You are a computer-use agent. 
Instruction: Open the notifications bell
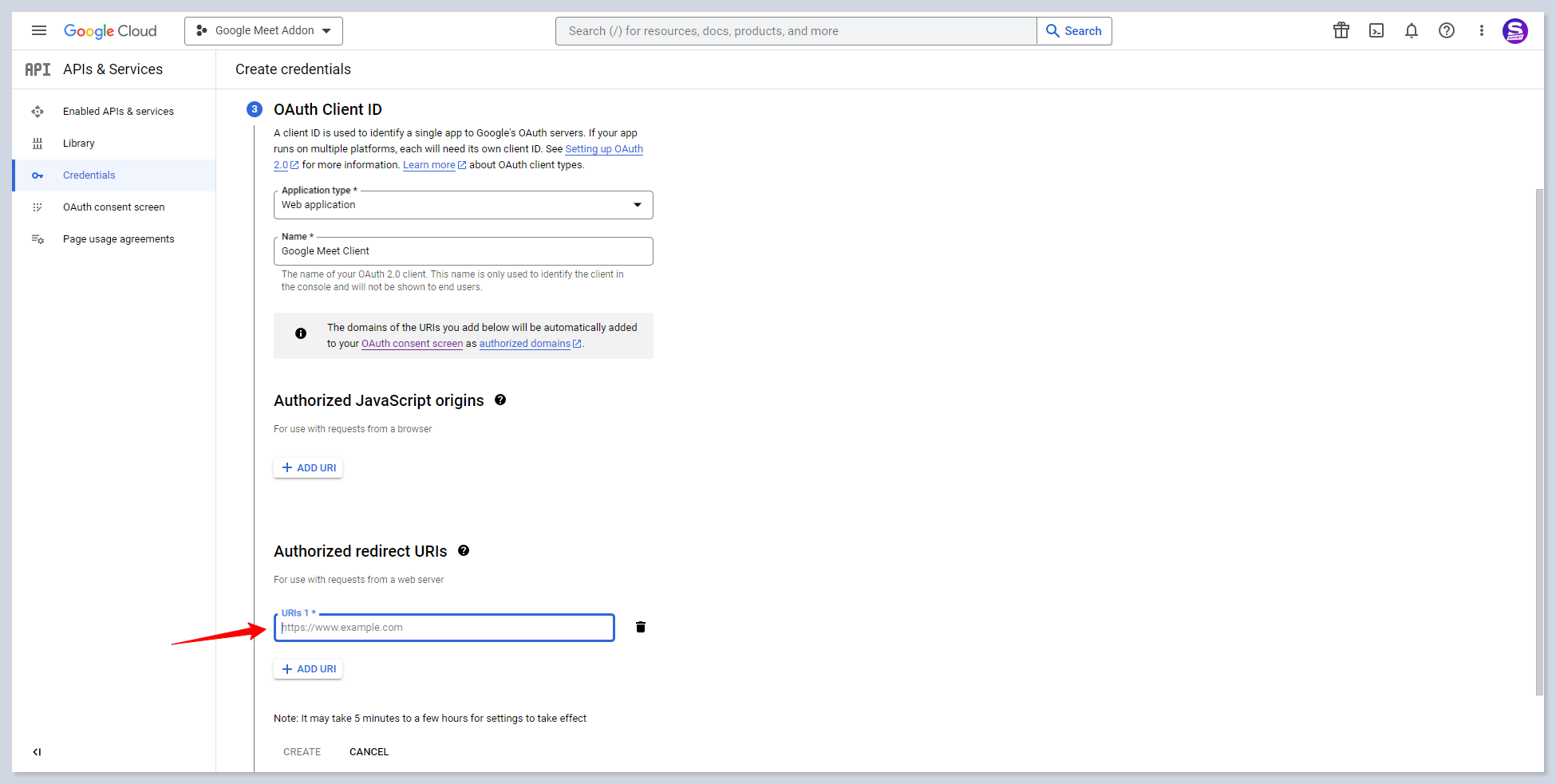point(1411,31)
